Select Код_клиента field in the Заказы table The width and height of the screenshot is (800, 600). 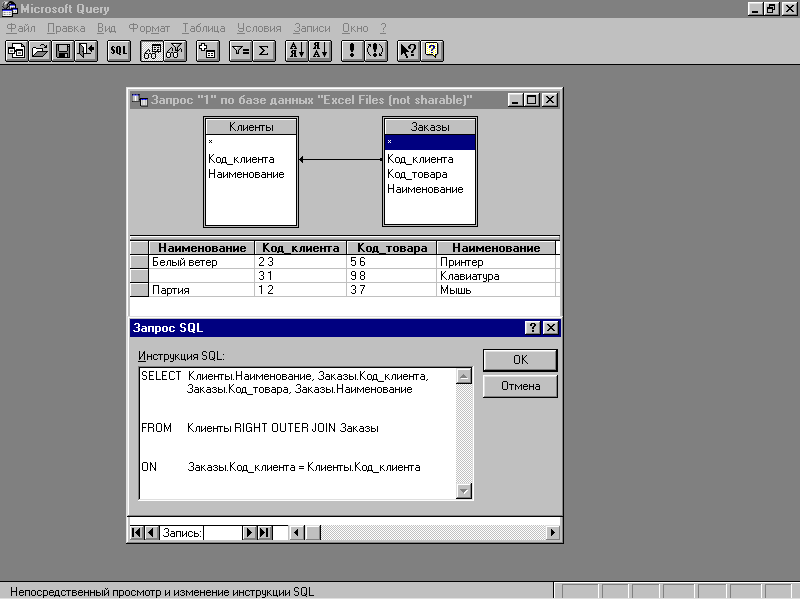[420, 159]
